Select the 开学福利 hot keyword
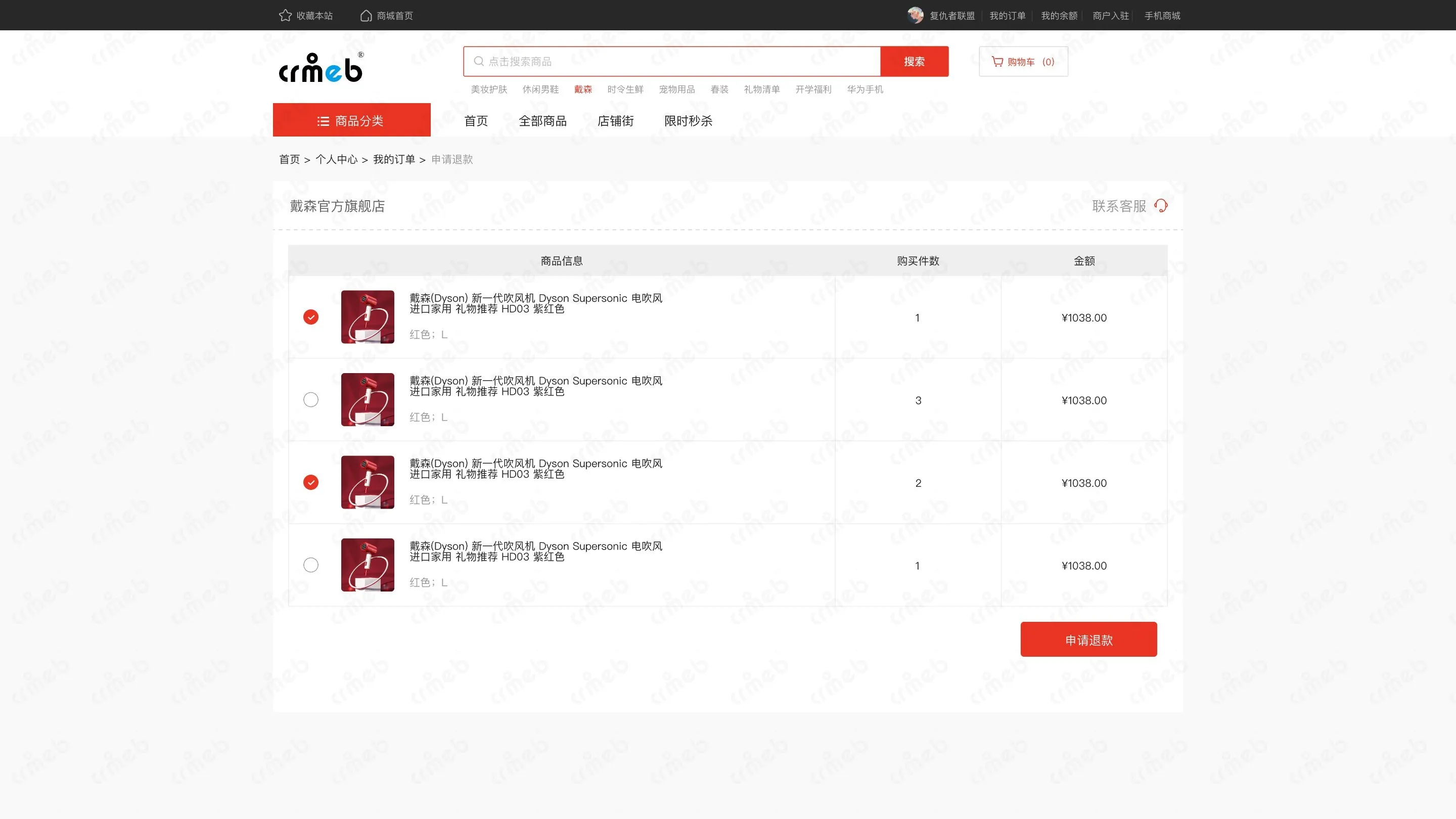Image resolution: width=1456 pixels, height=819 pixels. 813,89
